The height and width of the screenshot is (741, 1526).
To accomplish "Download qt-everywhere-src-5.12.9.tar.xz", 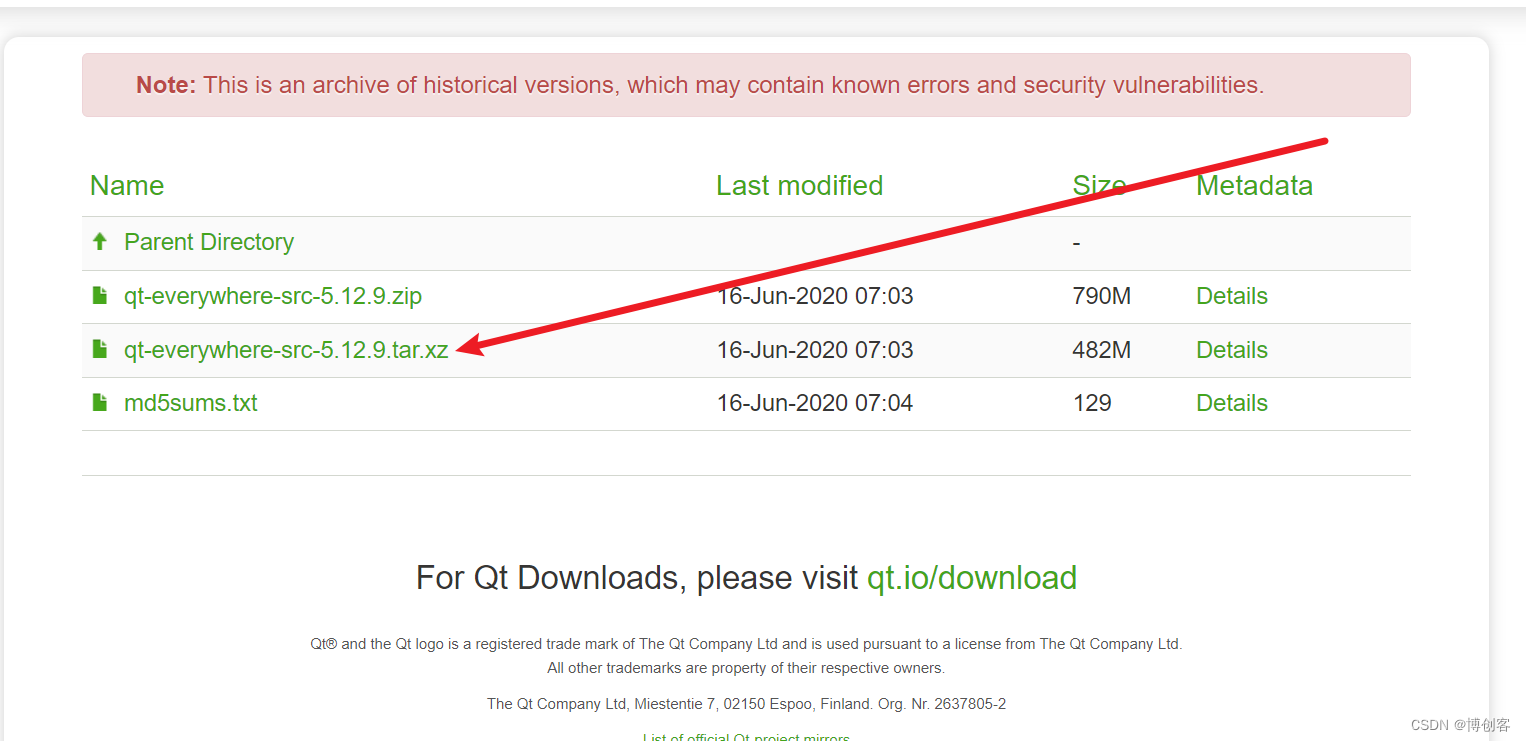I will [284, 350].
